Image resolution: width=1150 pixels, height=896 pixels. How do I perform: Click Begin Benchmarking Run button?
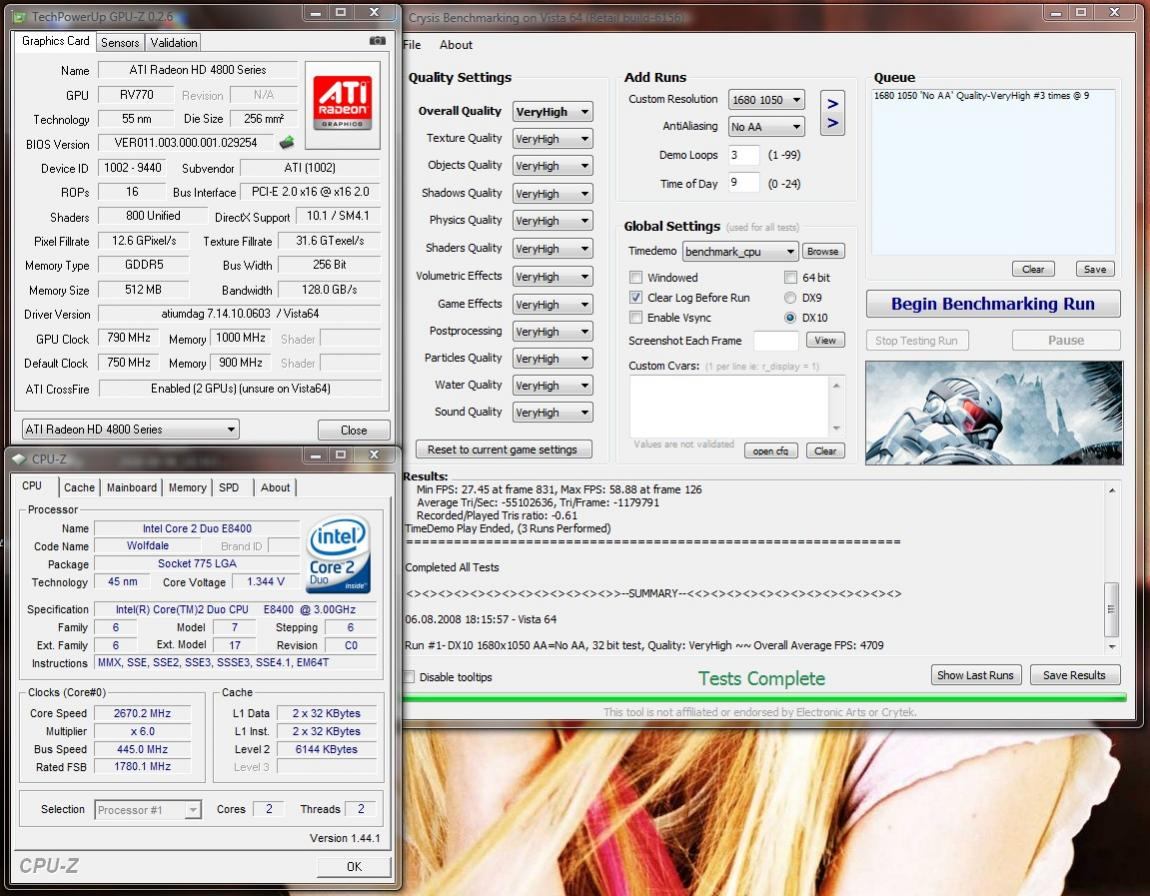pyautogui.click(x=993, y=304)
